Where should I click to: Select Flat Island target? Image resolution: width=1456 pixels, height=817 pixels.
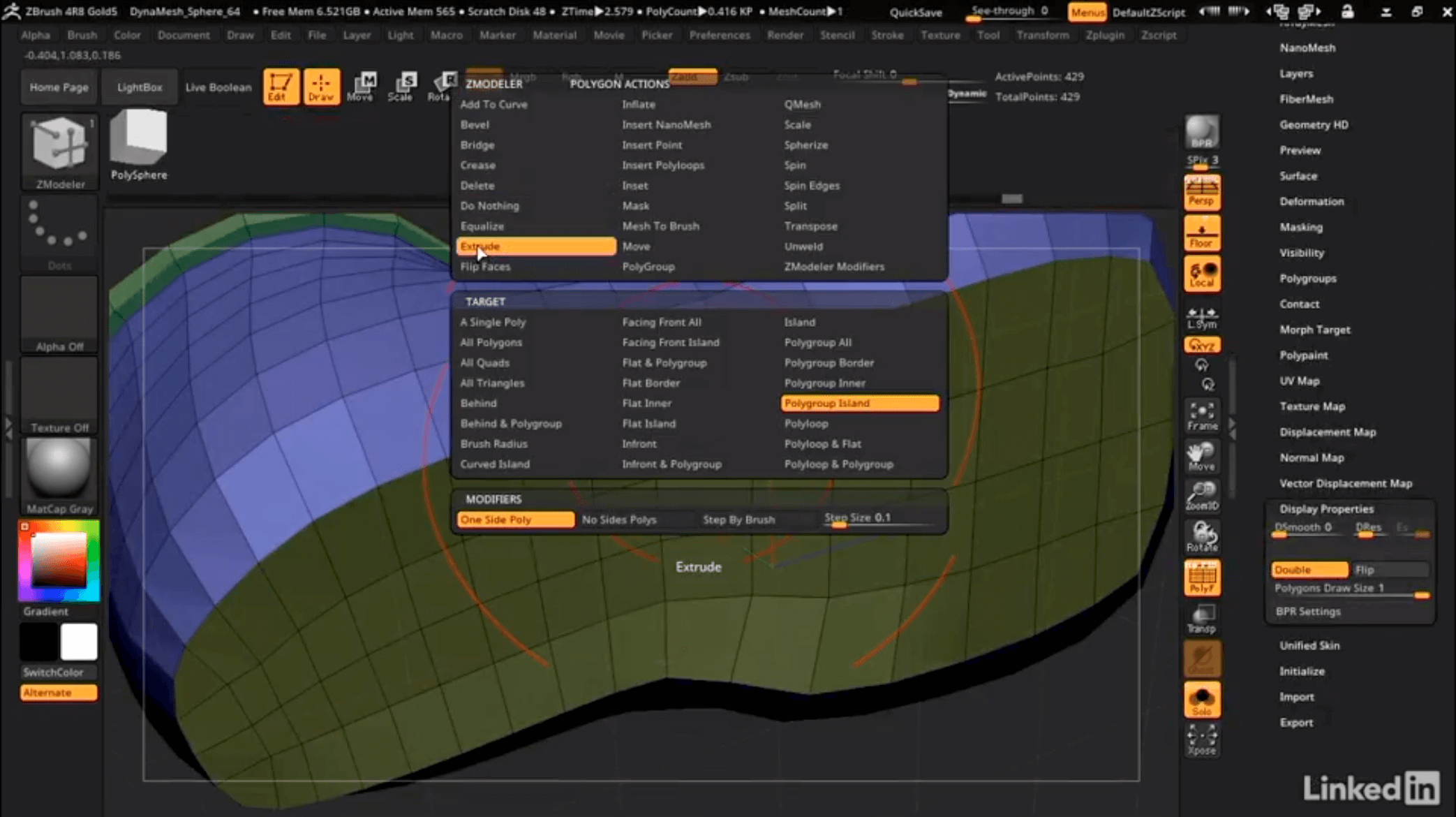click(x=648, y=423)
